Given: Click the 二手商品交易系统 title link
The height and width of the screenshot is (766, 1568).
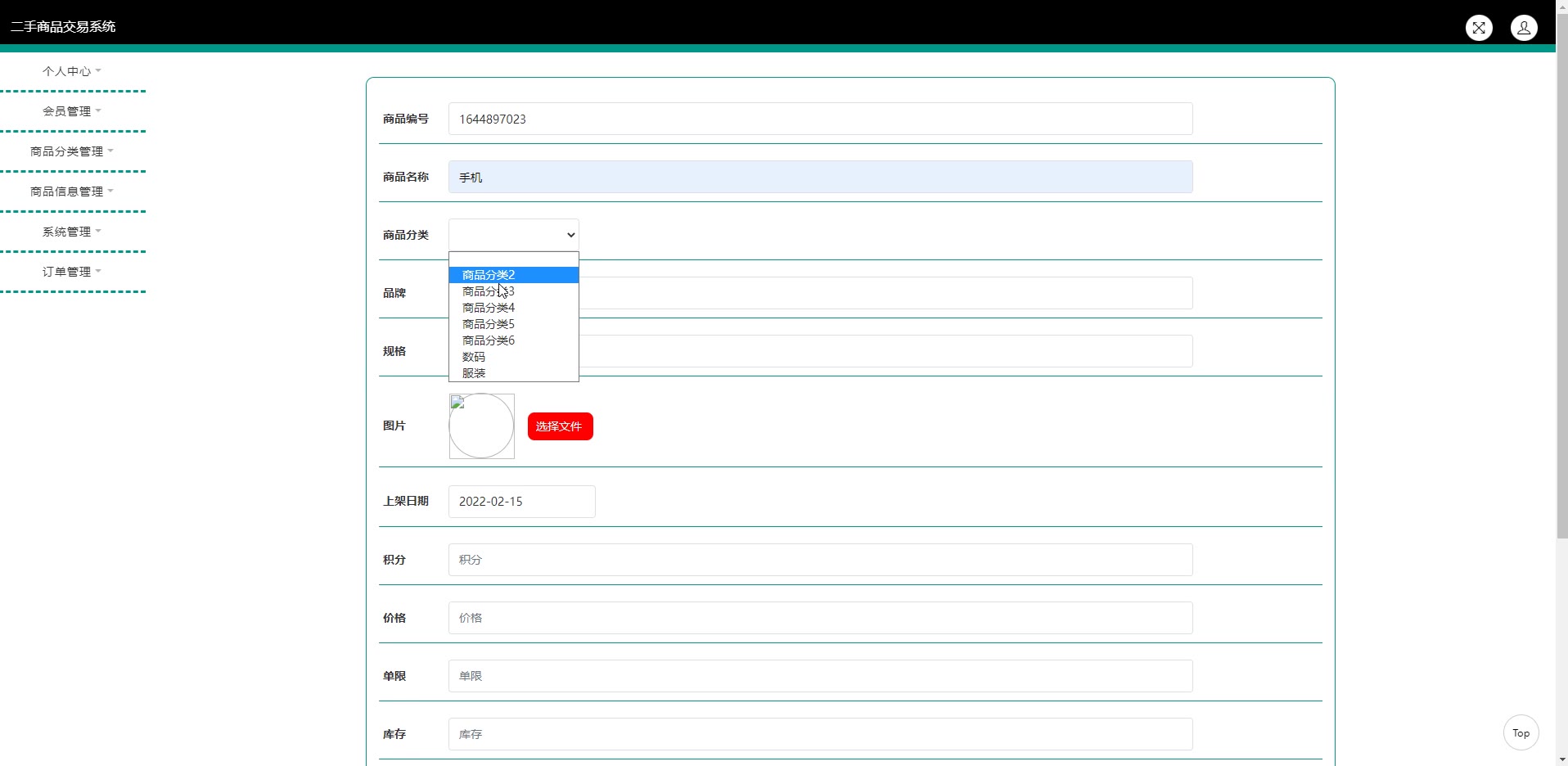Looking at the screenshot, I should (x=63, y=27).
